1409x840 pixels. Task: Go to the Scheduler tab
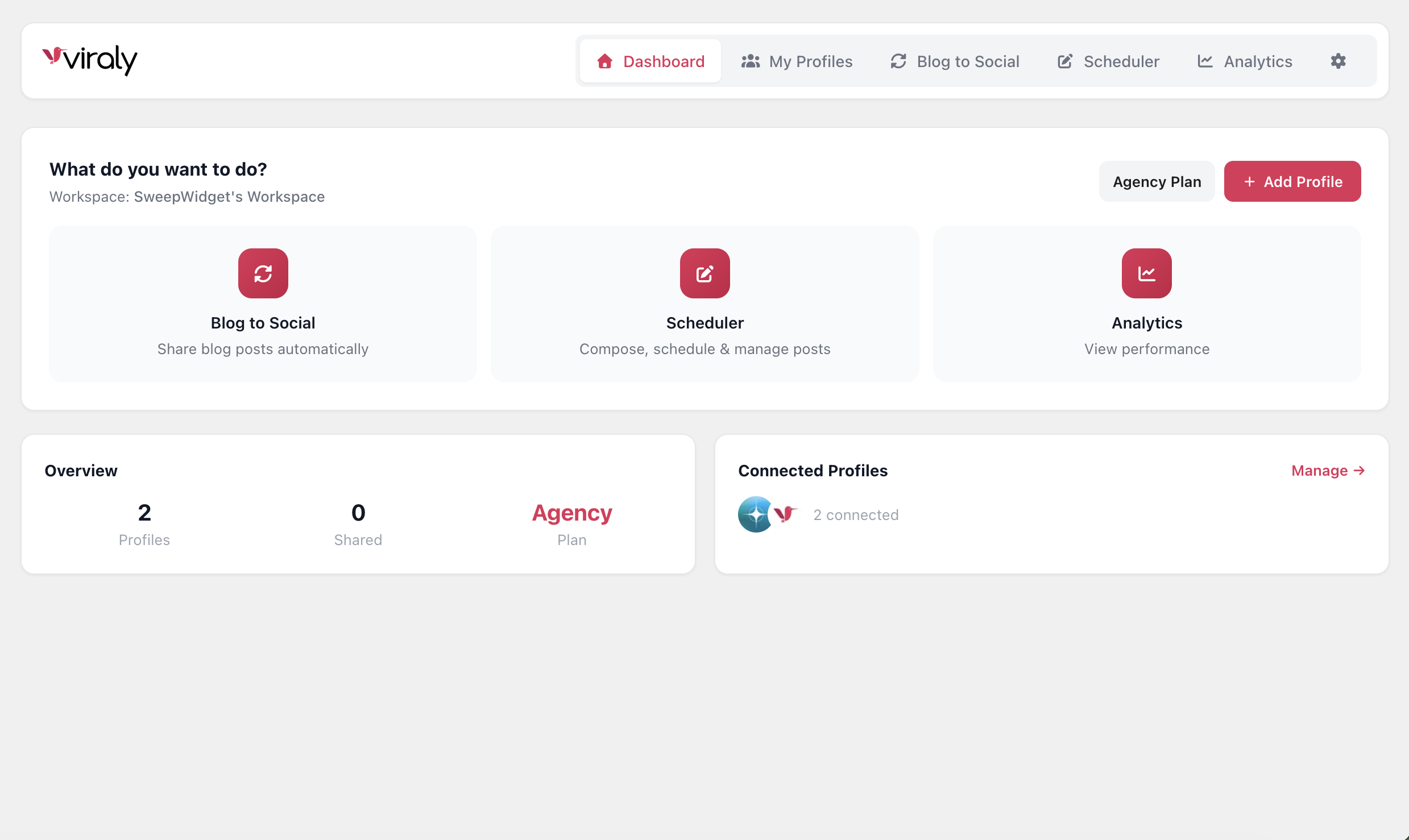coord(1108,61)
